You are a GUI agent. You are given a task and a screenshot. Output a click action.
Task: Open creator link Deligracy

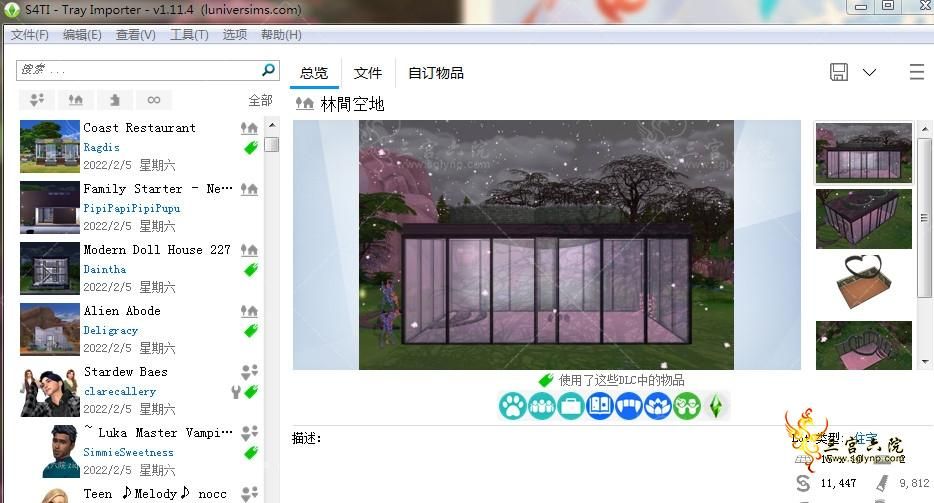click(110, 330)
